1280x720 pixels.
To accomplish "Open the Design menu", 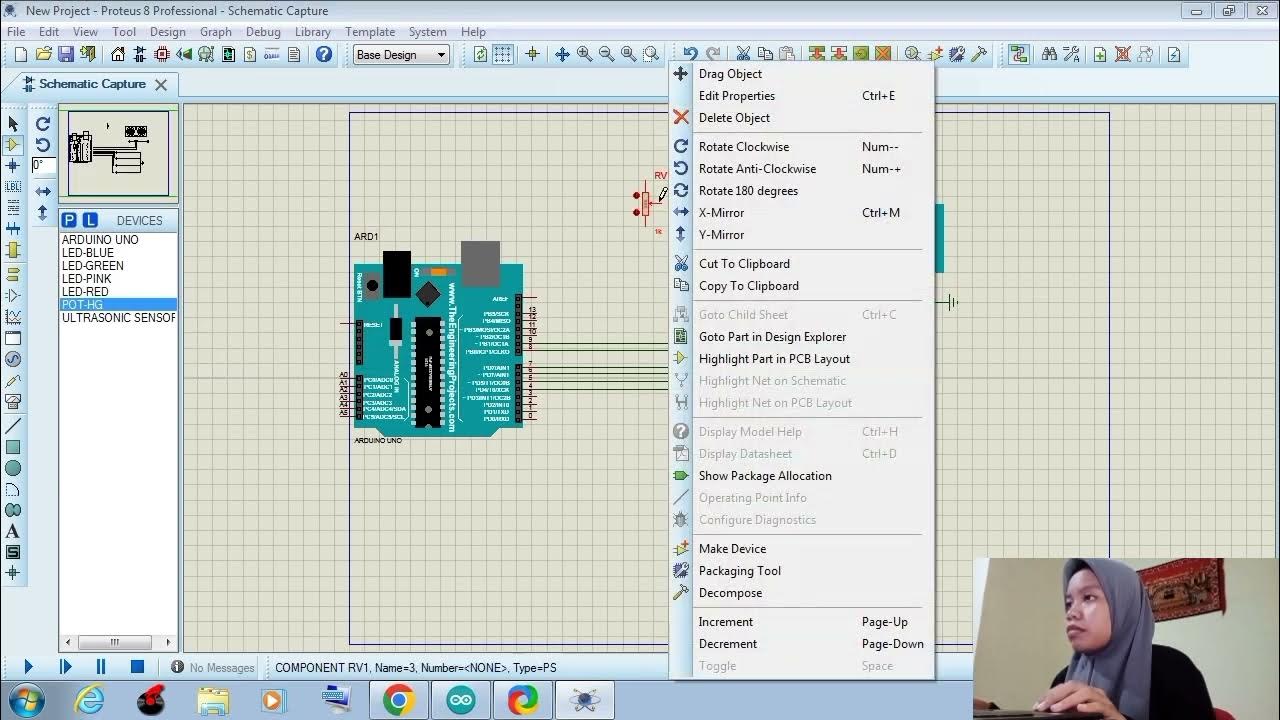I will point(168,32).
